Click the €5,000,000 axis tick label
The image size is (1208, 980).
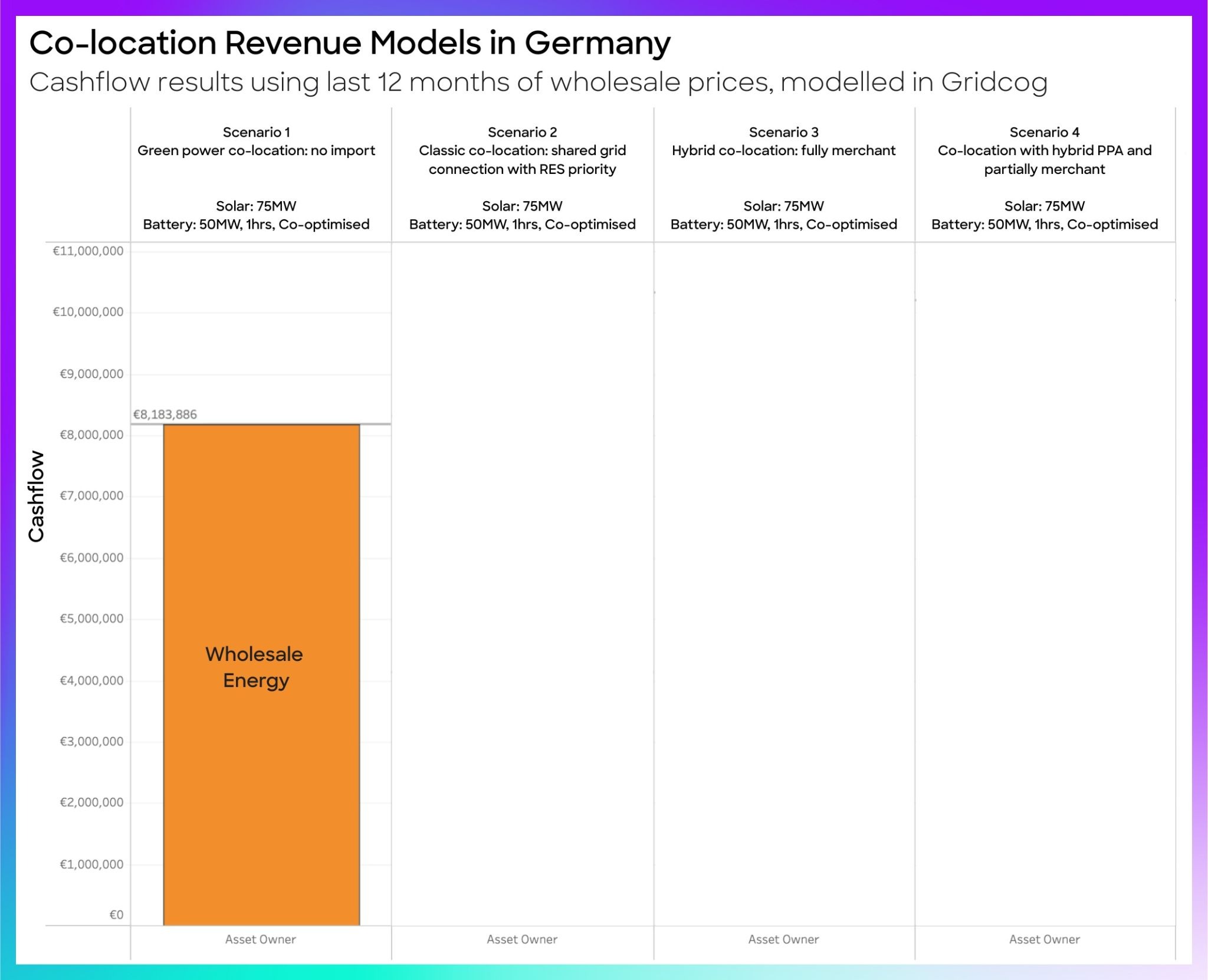coord(91,619)
